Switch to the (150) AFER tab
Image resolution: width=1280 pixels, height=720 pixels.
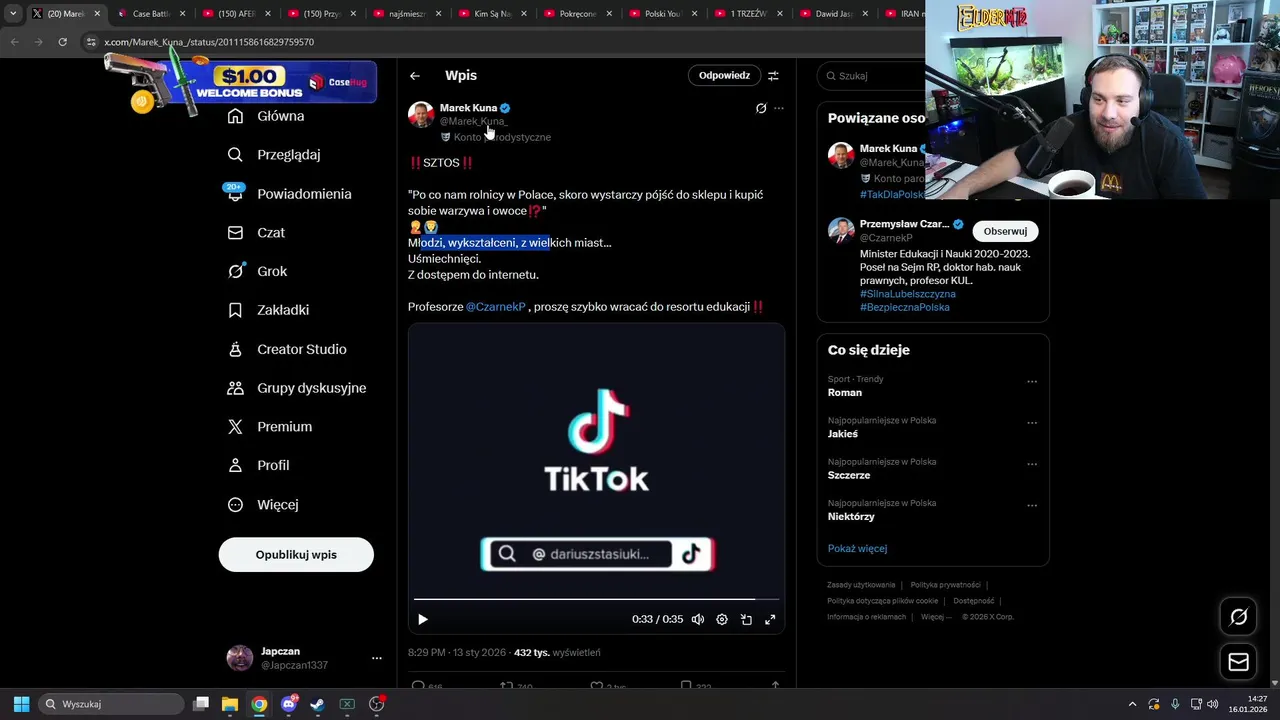pyautogui.click(x=236, y=14)
